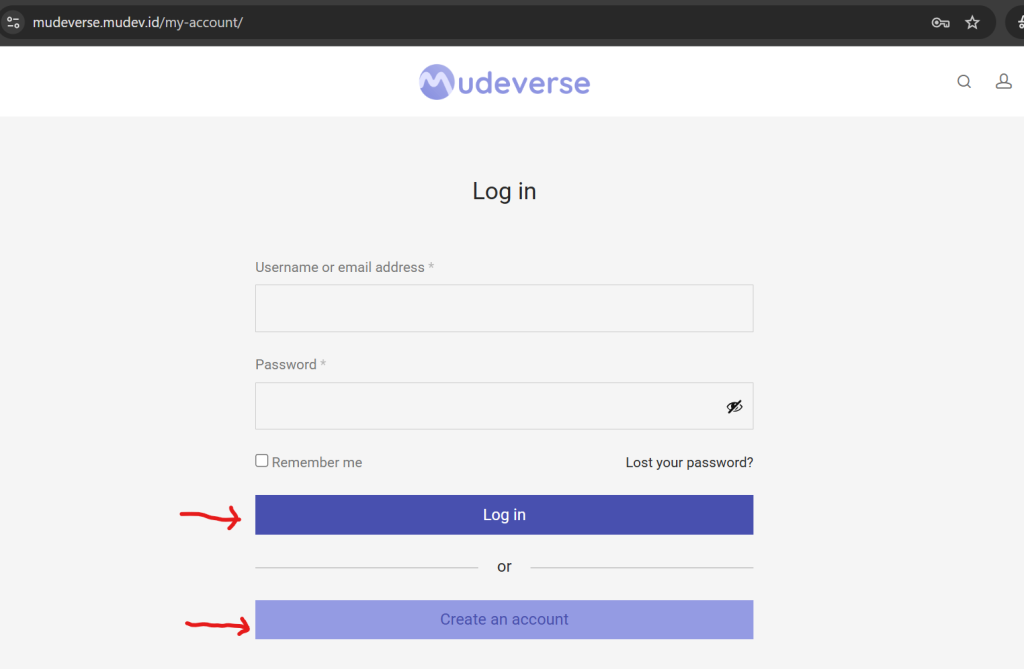Click the Remember me label text

[x=317, y=463]
